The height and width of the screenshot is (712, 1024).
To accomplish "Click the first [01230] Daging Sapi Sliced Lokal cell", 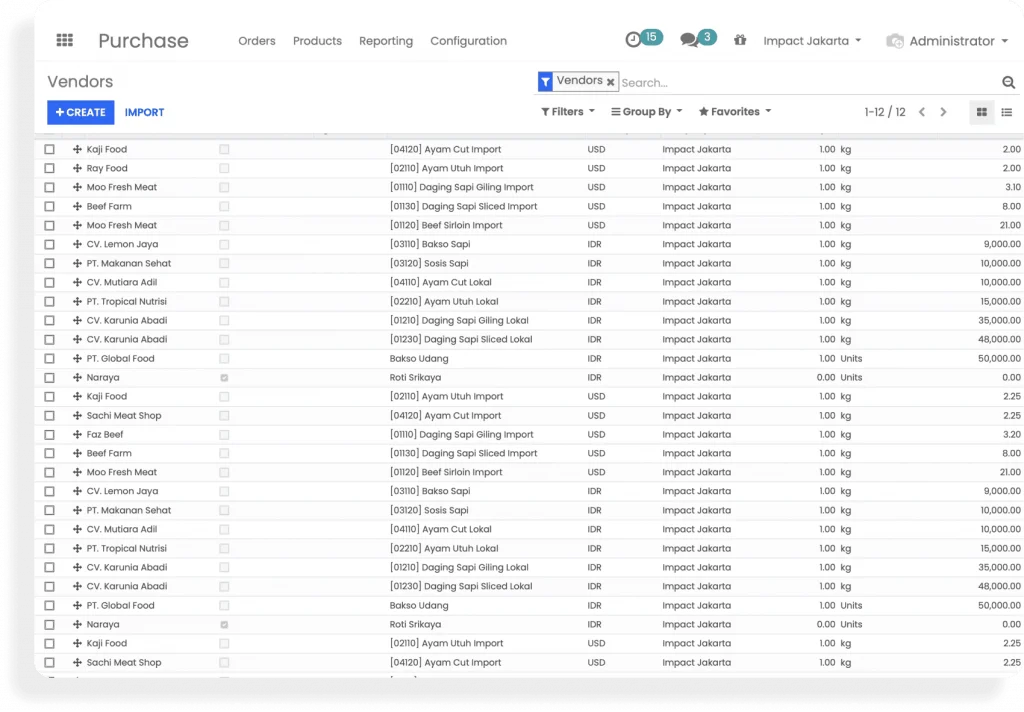I will (x=461, y=340).
